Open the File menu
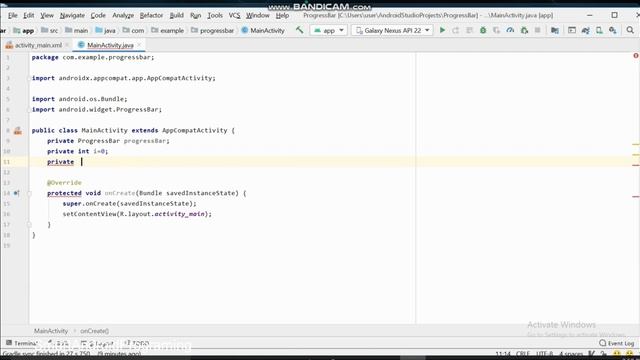 coord(13,15)
